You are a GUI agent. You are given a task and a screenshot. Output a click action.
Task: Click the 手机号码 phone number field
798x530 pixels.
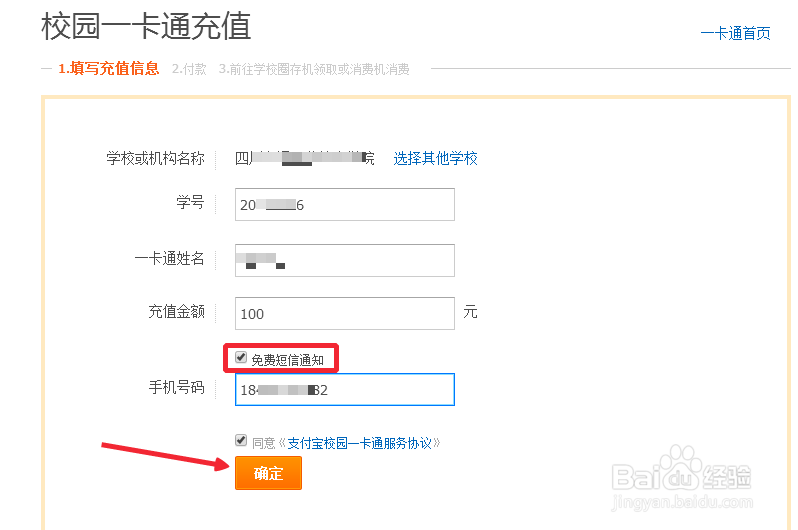click(345, 389)
